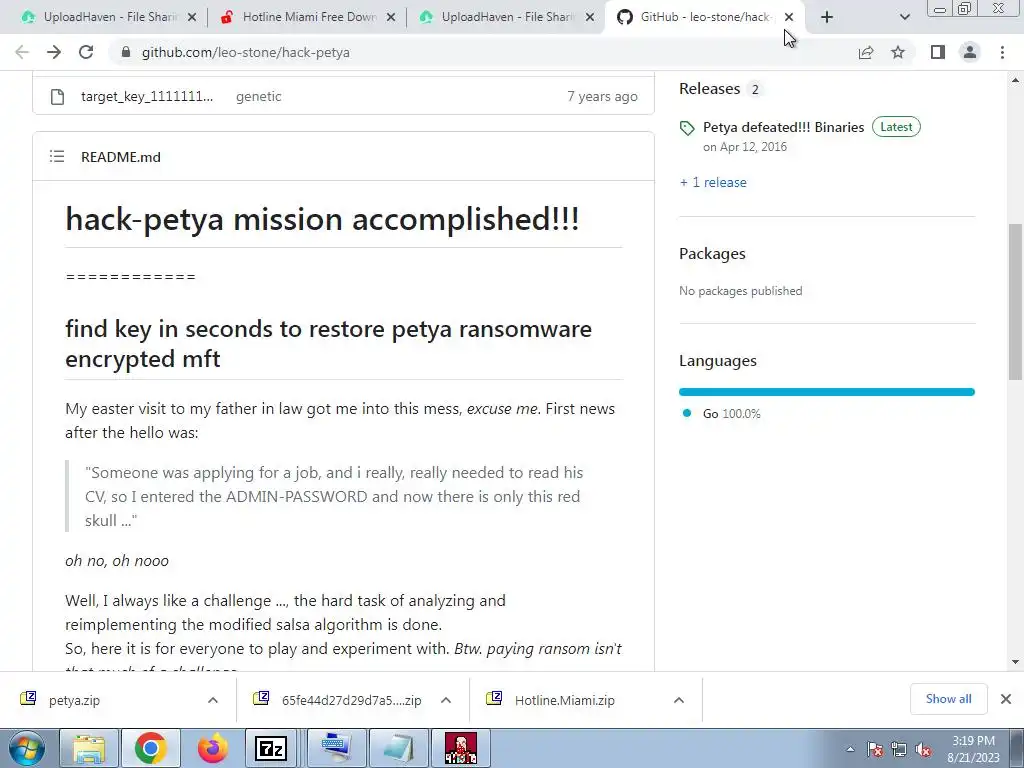
Task: Click the address bar URL
Action: tap(246, 52)
